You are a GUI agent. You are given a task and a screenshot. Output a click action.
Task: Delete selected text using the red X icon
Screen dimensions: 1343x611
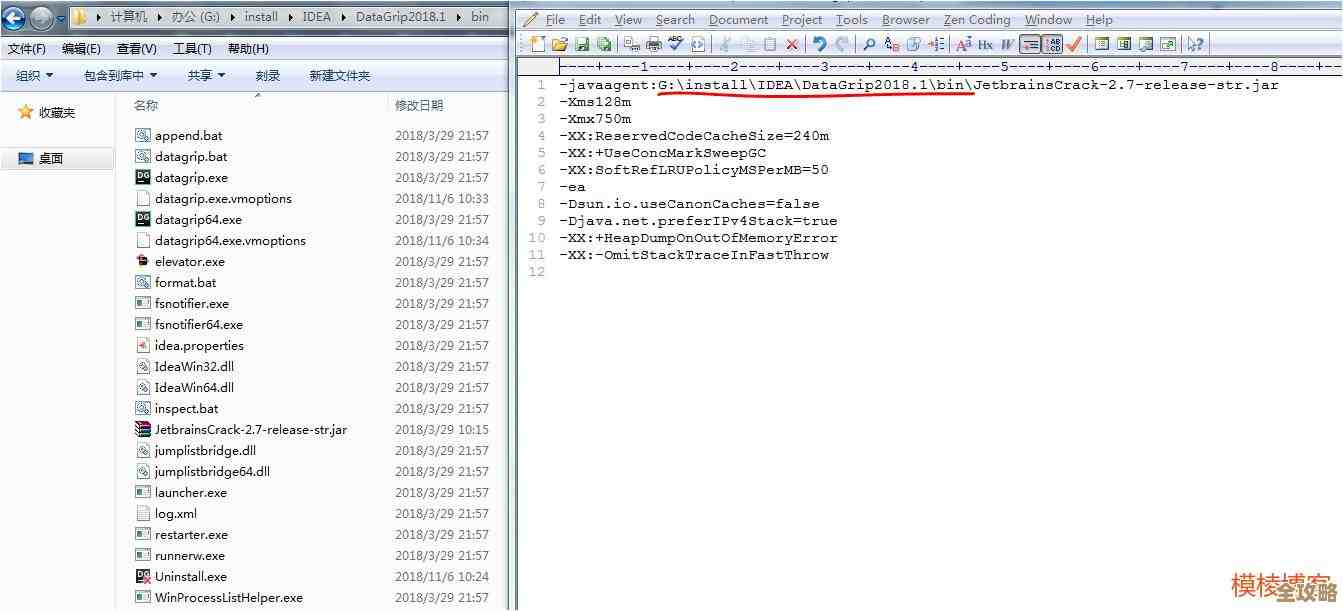tap(793, 44)
